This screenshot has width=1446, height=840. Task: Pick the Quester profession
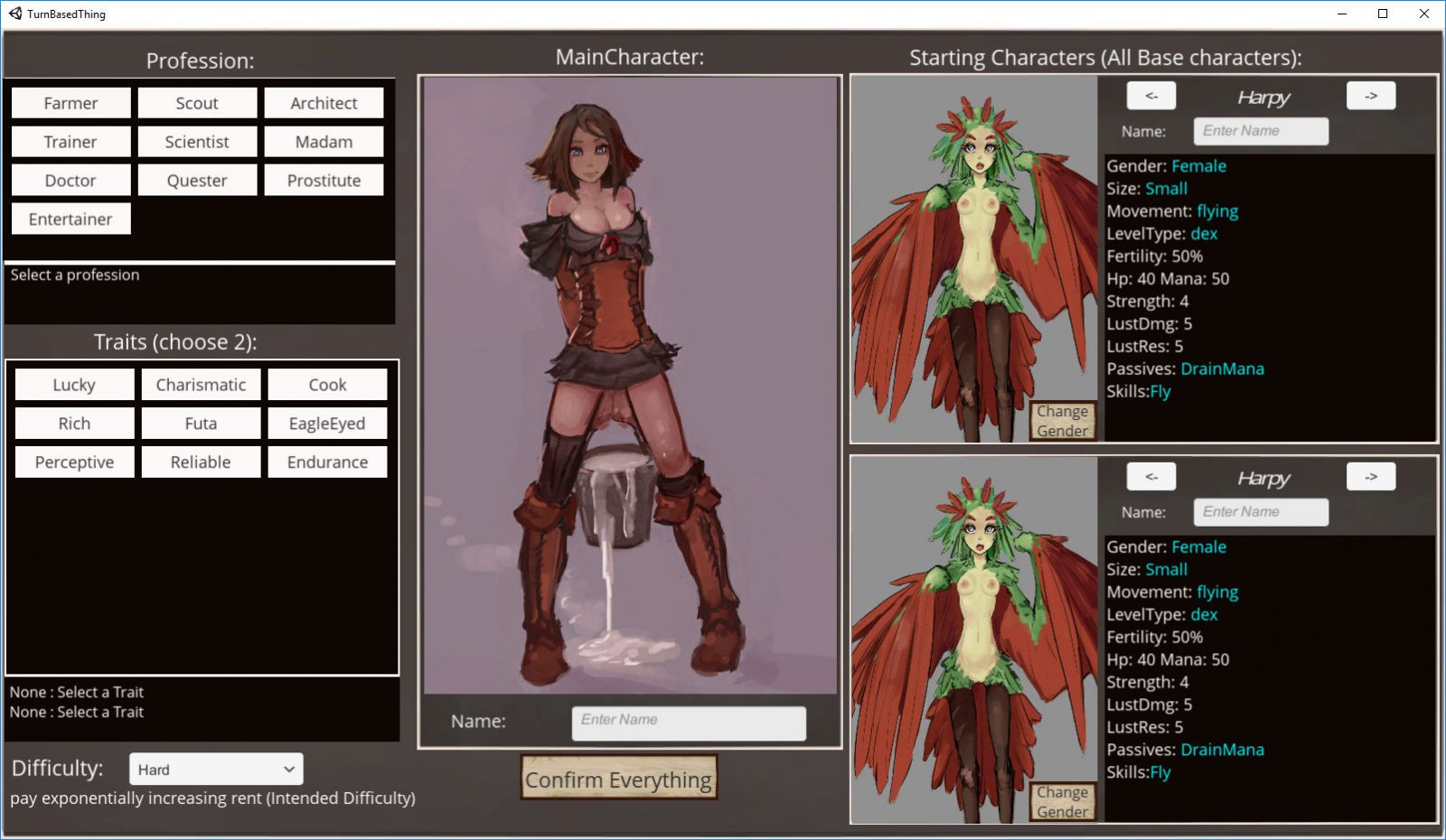(x=197, y=181)
